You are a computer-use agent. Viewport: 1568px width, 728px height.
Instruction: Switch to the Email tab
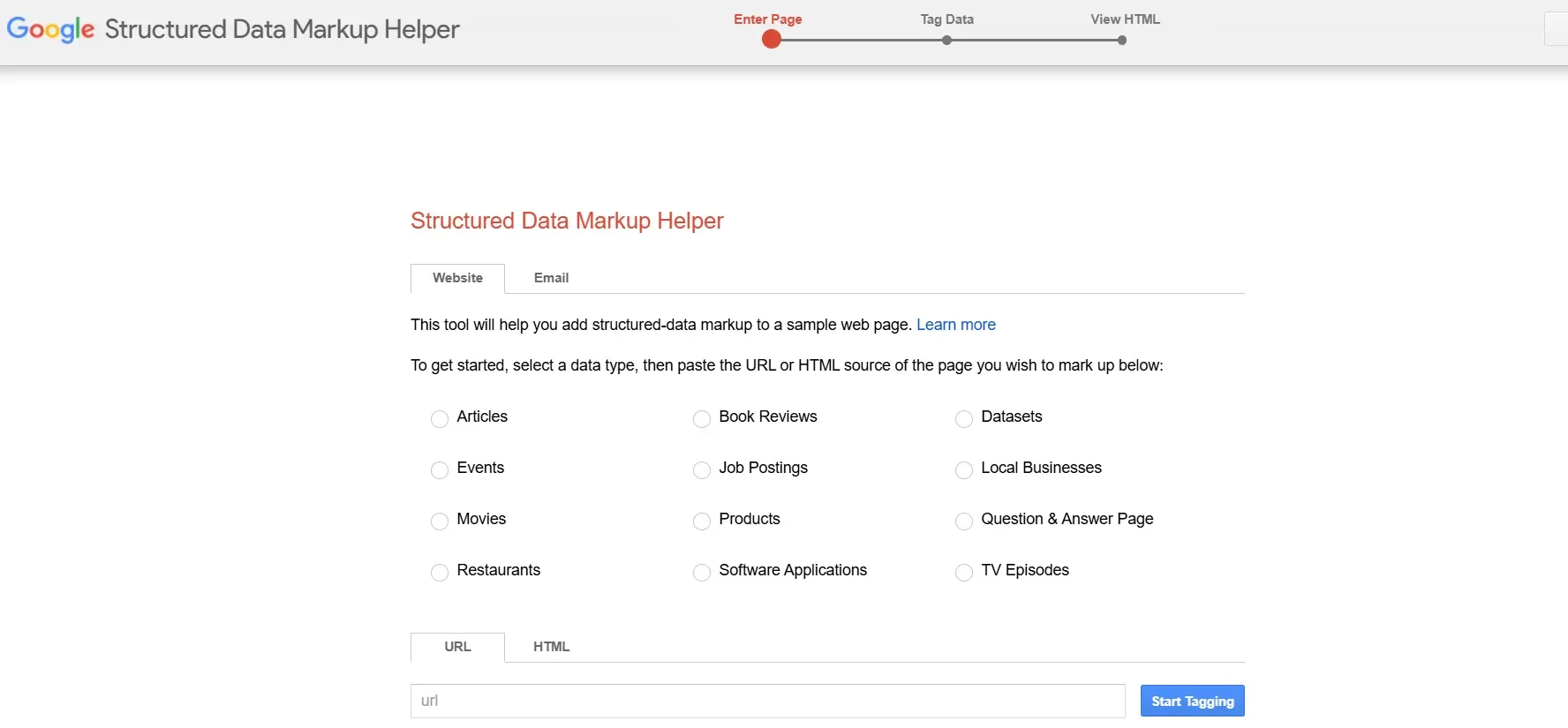click(551, 278)
